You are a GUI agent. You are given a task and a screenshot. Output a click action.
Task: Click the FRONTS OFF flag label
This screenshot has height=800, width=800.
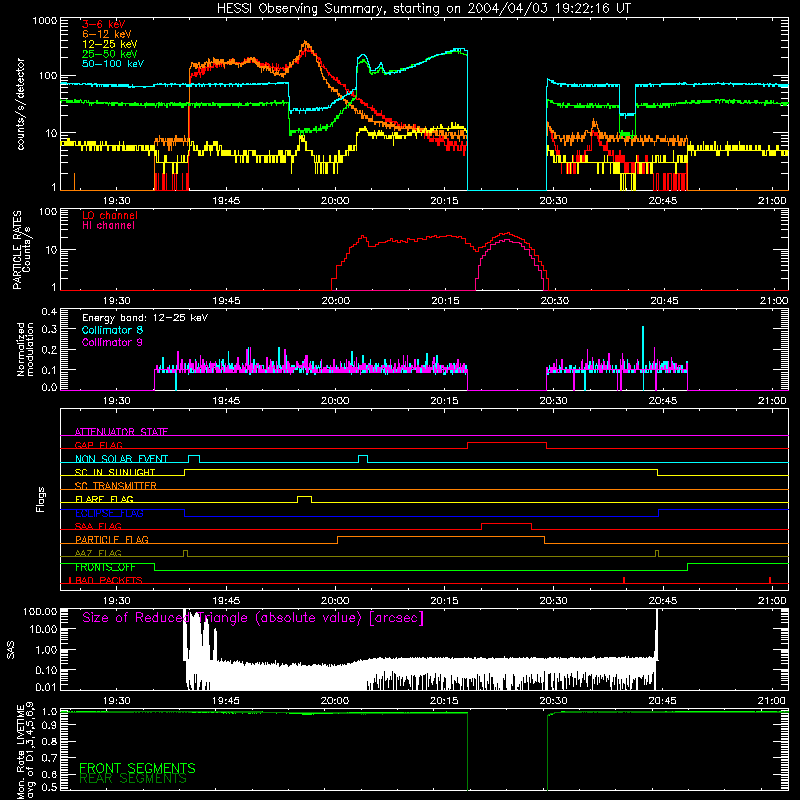[105, 567]
